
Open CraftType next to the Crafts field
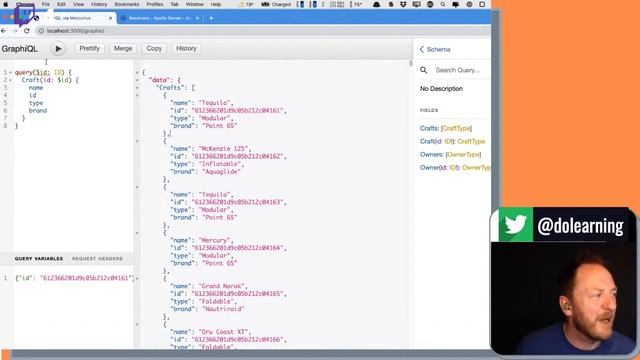click(x=456, y=128)
